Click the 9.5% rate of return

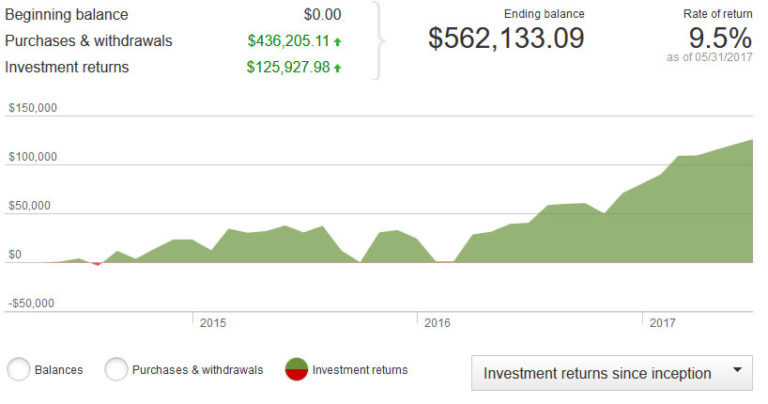(719, 38)
